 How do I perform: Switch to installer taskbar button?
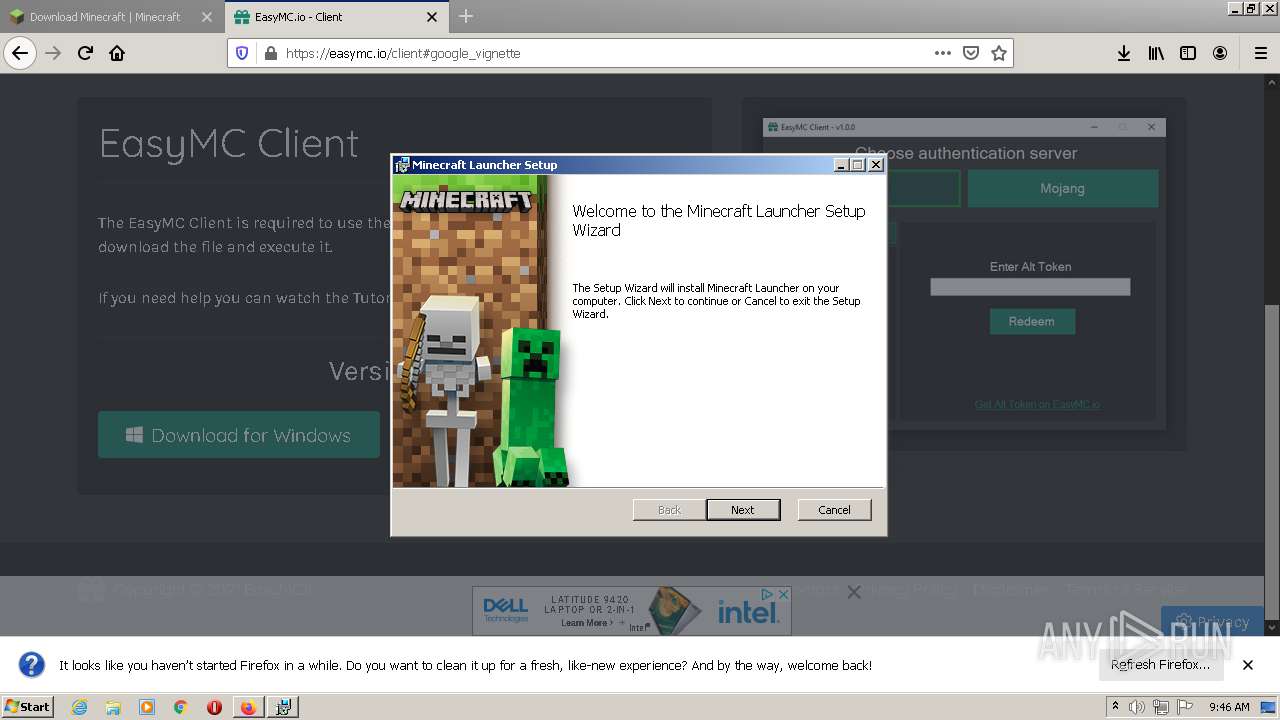coord(283,707)
